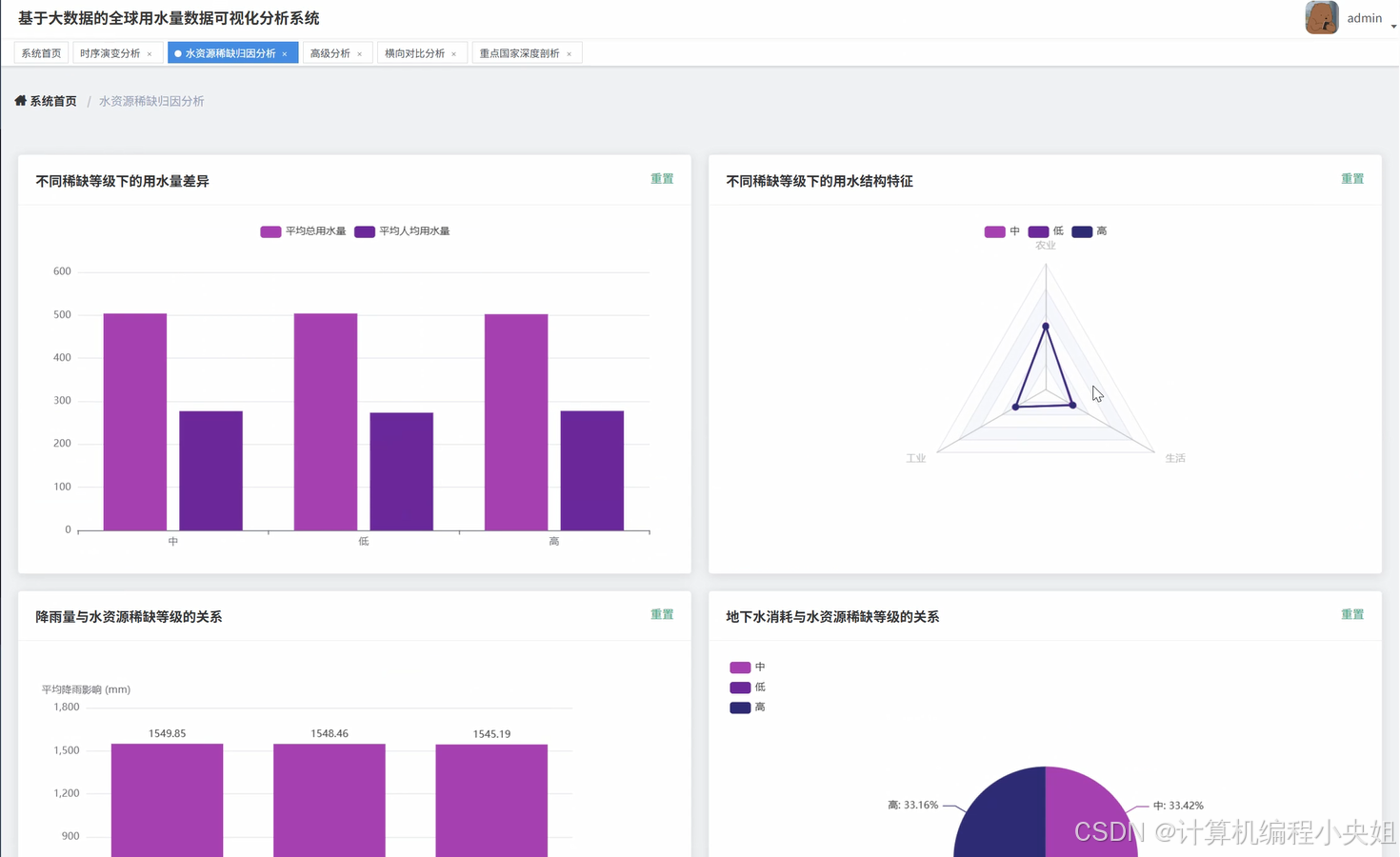1400x857 pixels.
Task: Click the title 不同稀缺等级下的用水结构特征
Action: (819, 181)
